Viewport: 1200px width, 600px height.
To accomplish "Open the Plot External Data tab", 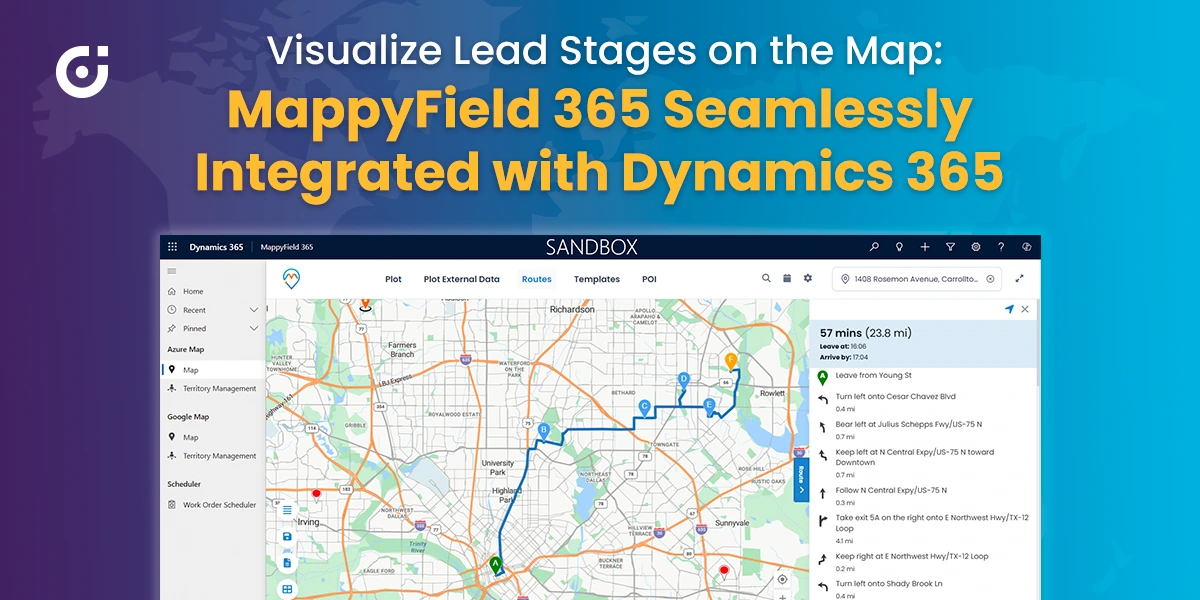I will [461, 279].
